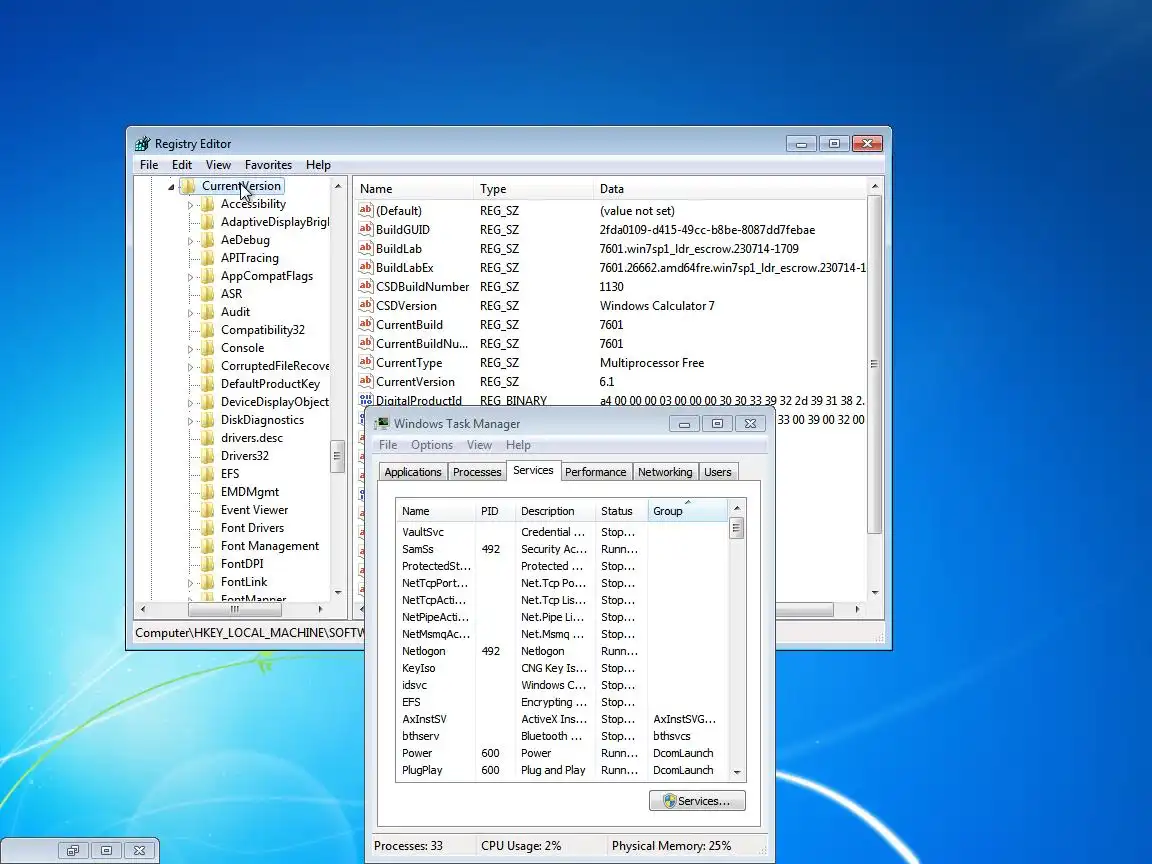Image resolution: width=1152 pixels, height=864 pixels.
Task: Click the BuildGUID string value icon
Action: coord(366,229)
